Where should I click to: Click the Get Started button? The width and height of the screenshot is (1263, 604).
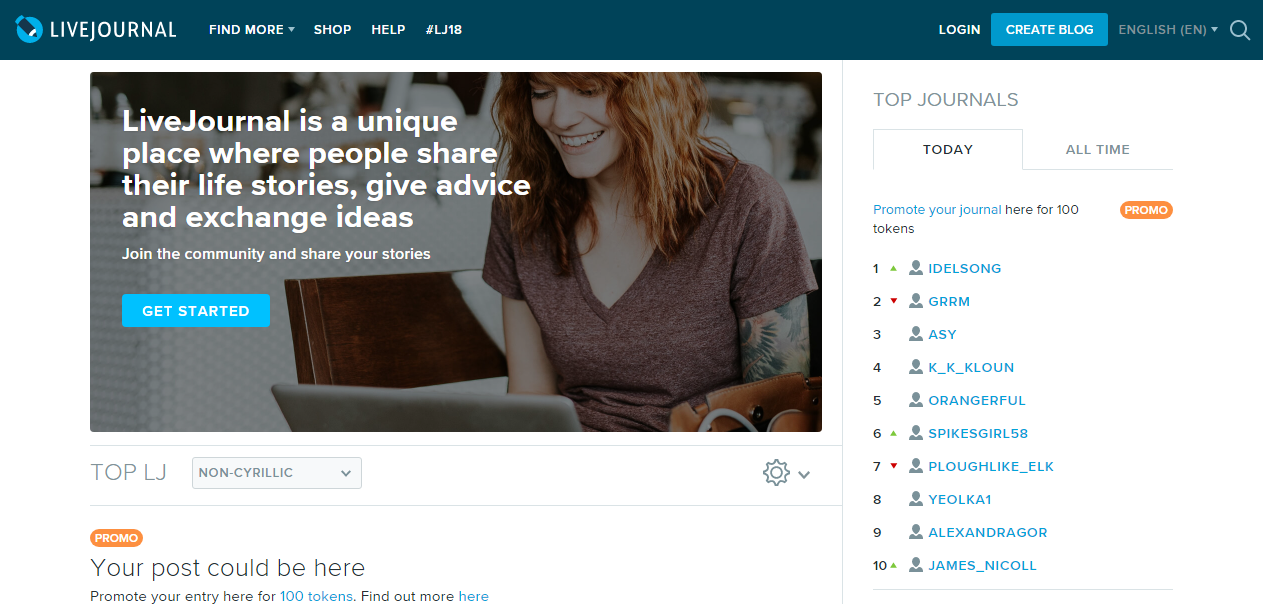click(x=196, y=311)
